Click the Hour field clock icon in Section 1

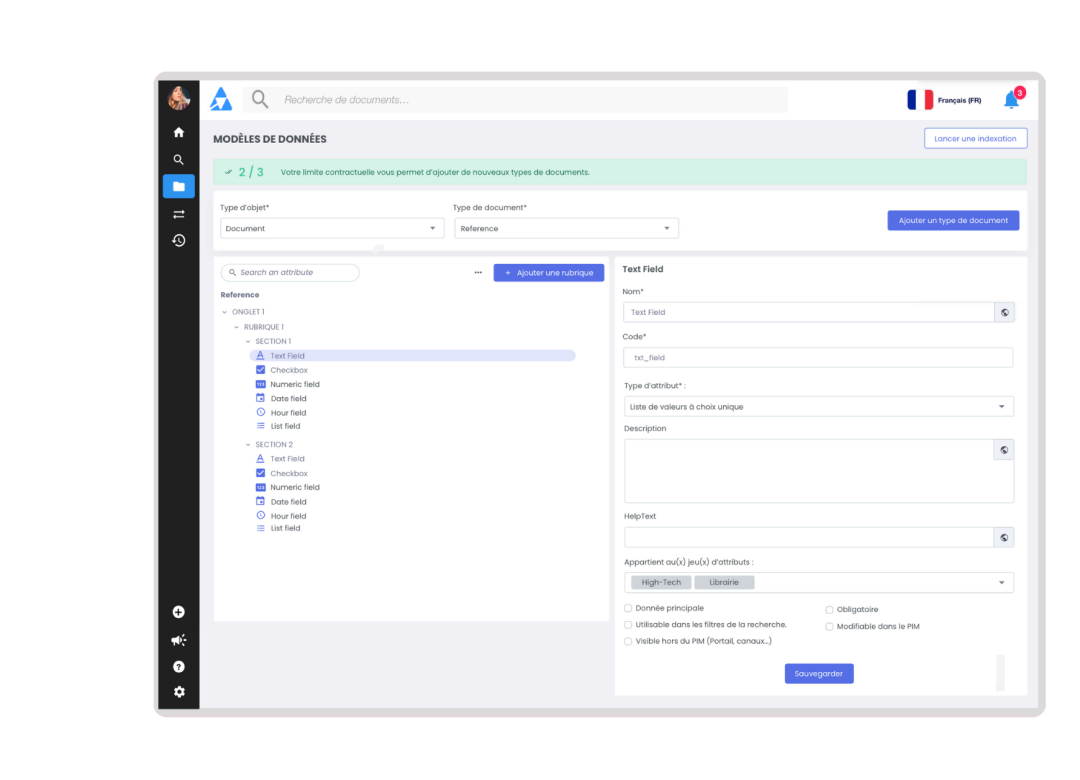260,412
